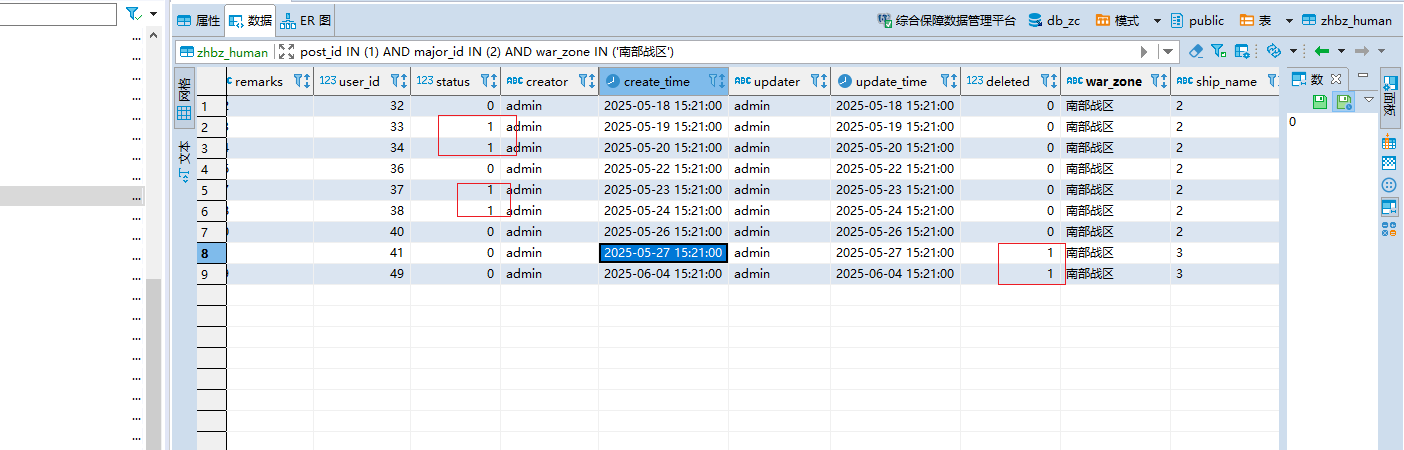The image size is (1404, 450).
Task: Clear the filter with the eraser icon
Action: pos(1196,51)
